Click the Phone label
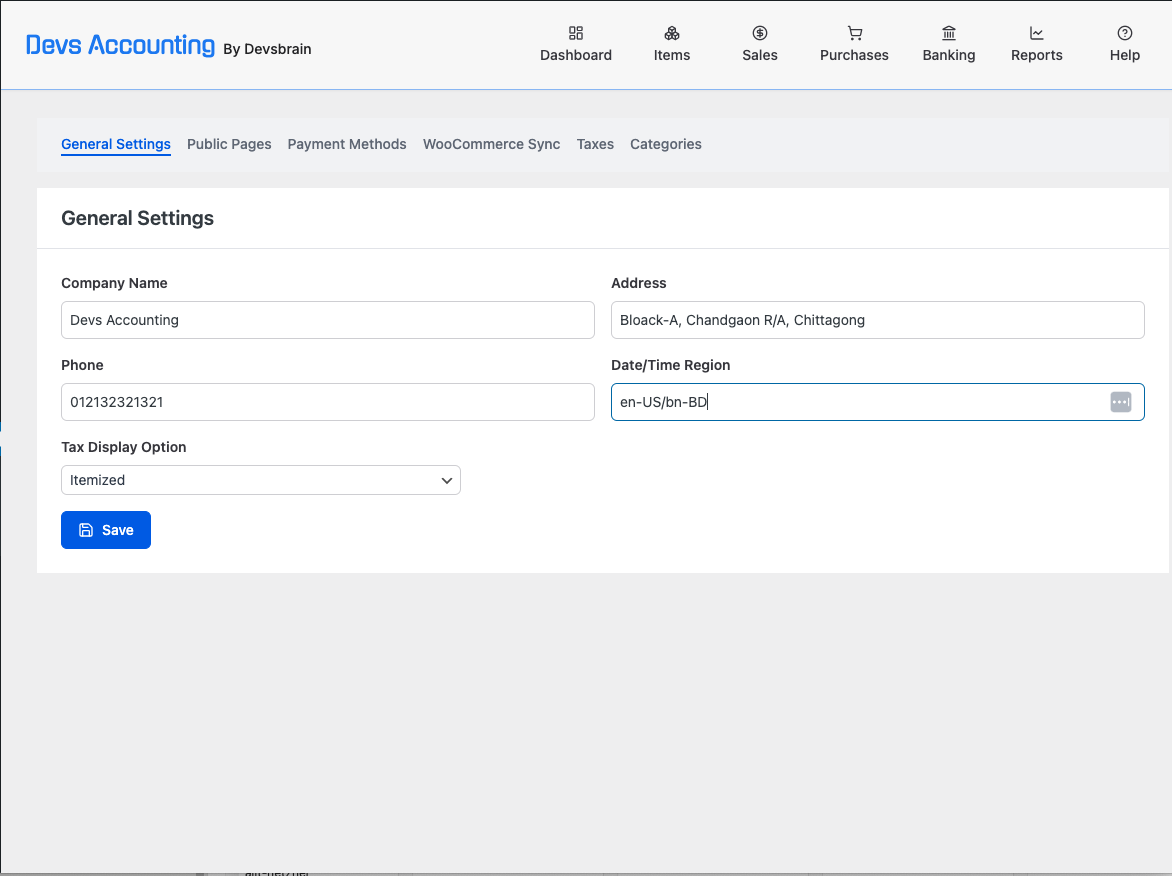This screenshot has width=1172, height=876. 82,365
